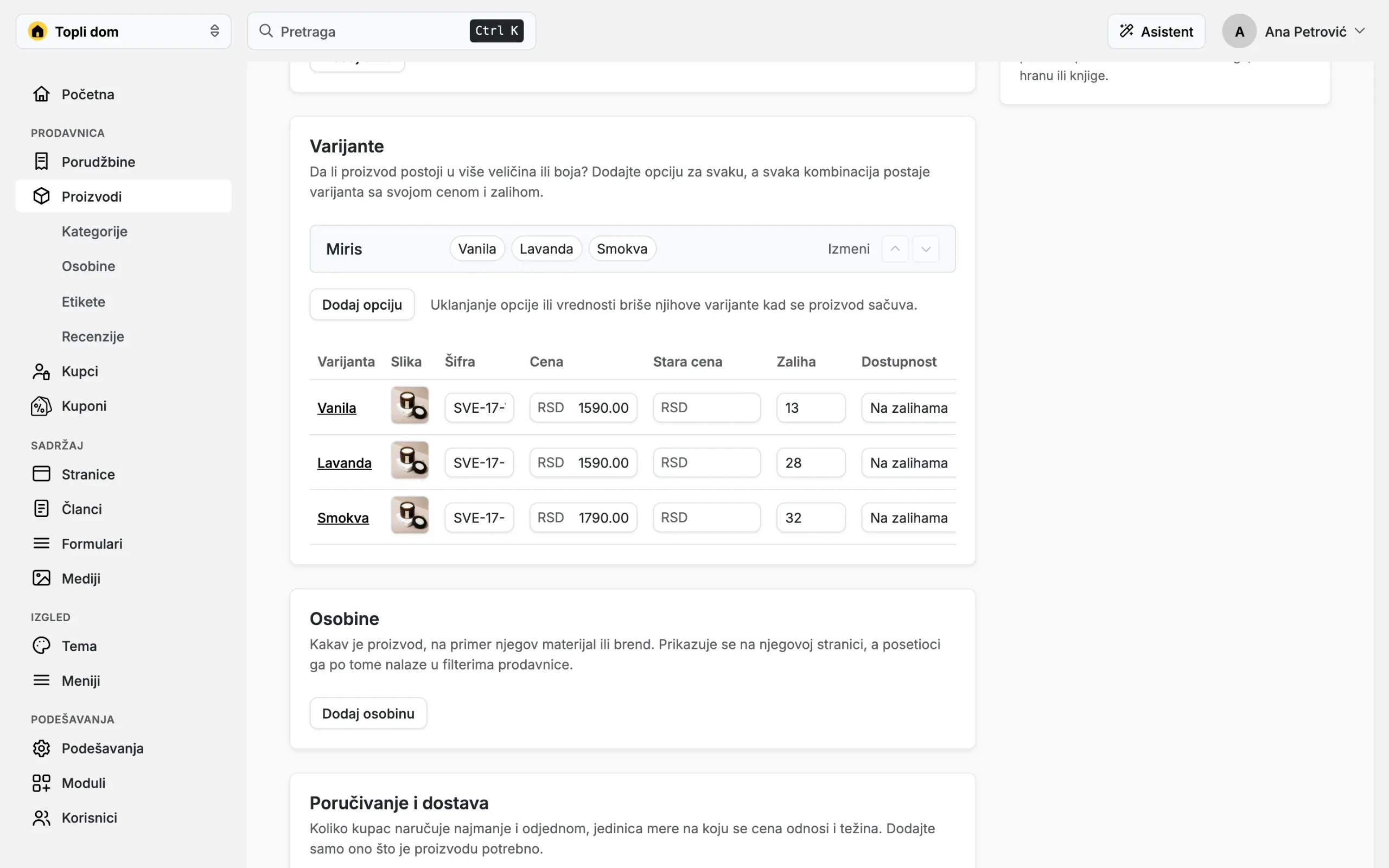Screen dimensions: 1389x868
Task: Click the search magnifier icon
Action: (266, 31)
